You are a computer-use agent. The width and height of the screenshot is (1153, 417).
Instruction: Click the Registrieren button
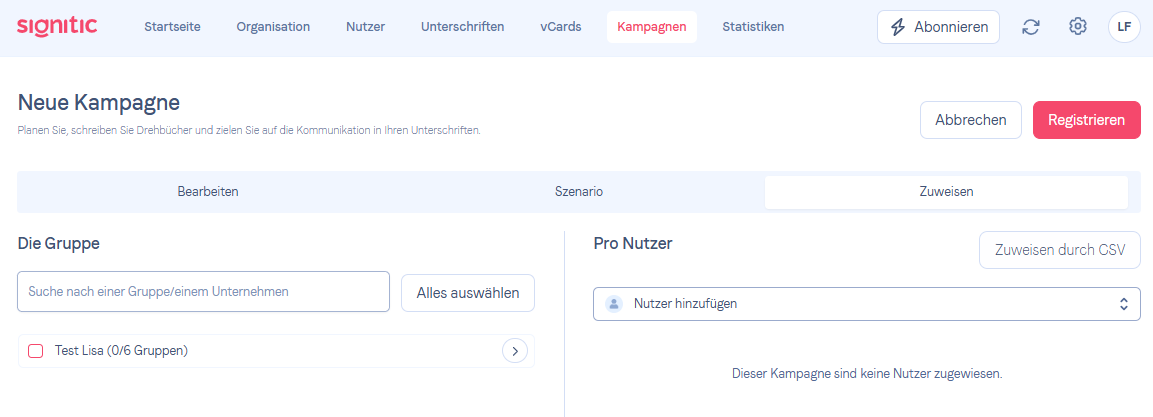[1087, 120]
